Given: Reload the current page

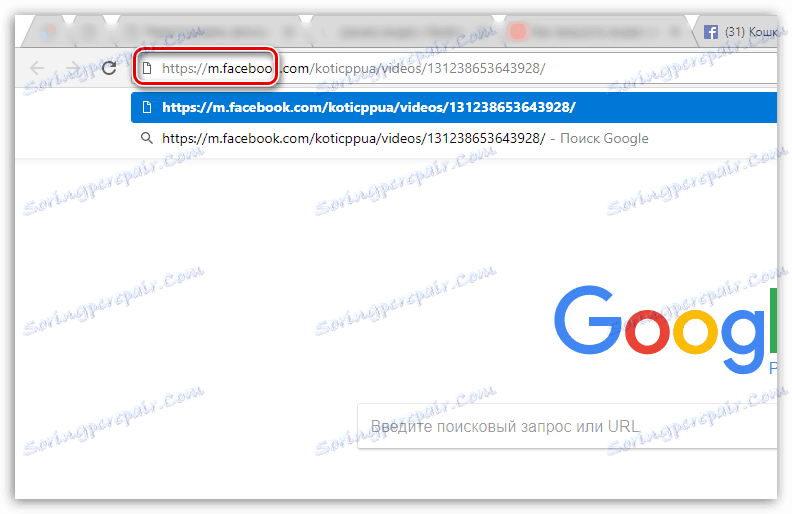Looking at the screenshot, I should click(x=109, y=68).
